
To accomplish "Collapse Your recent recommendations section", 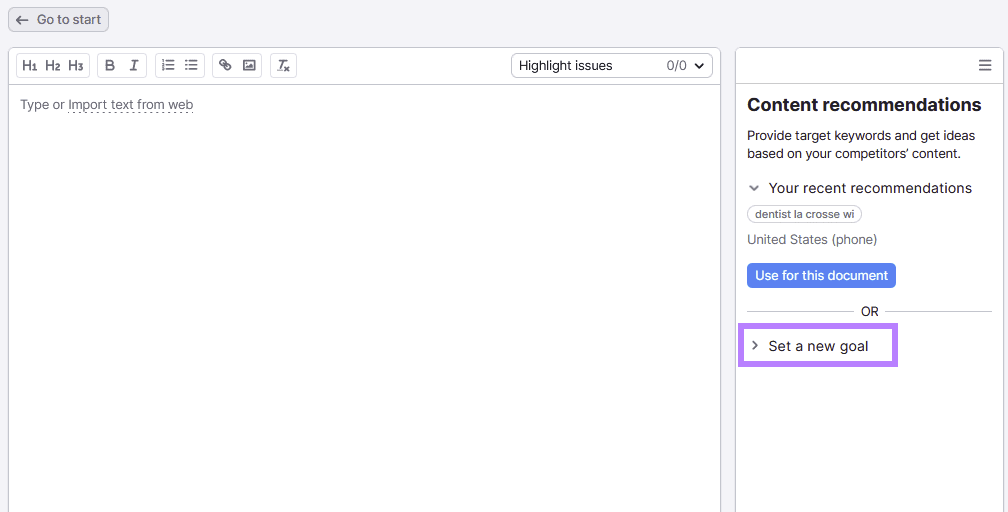I will [x=755, y=188].
